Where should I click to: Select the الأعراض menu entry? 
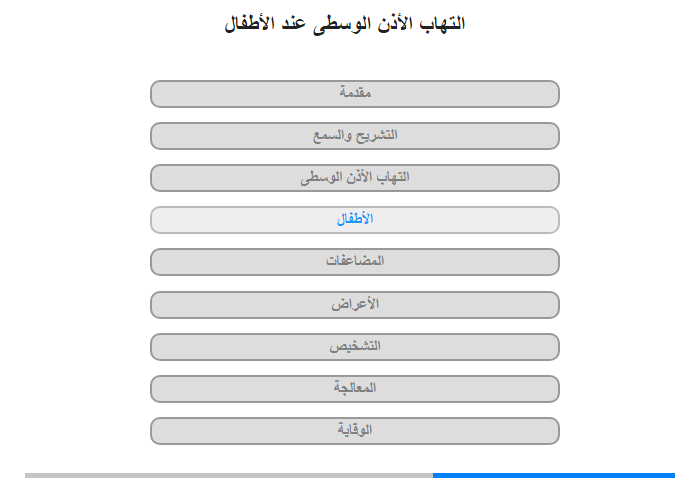tap(354, 305)
